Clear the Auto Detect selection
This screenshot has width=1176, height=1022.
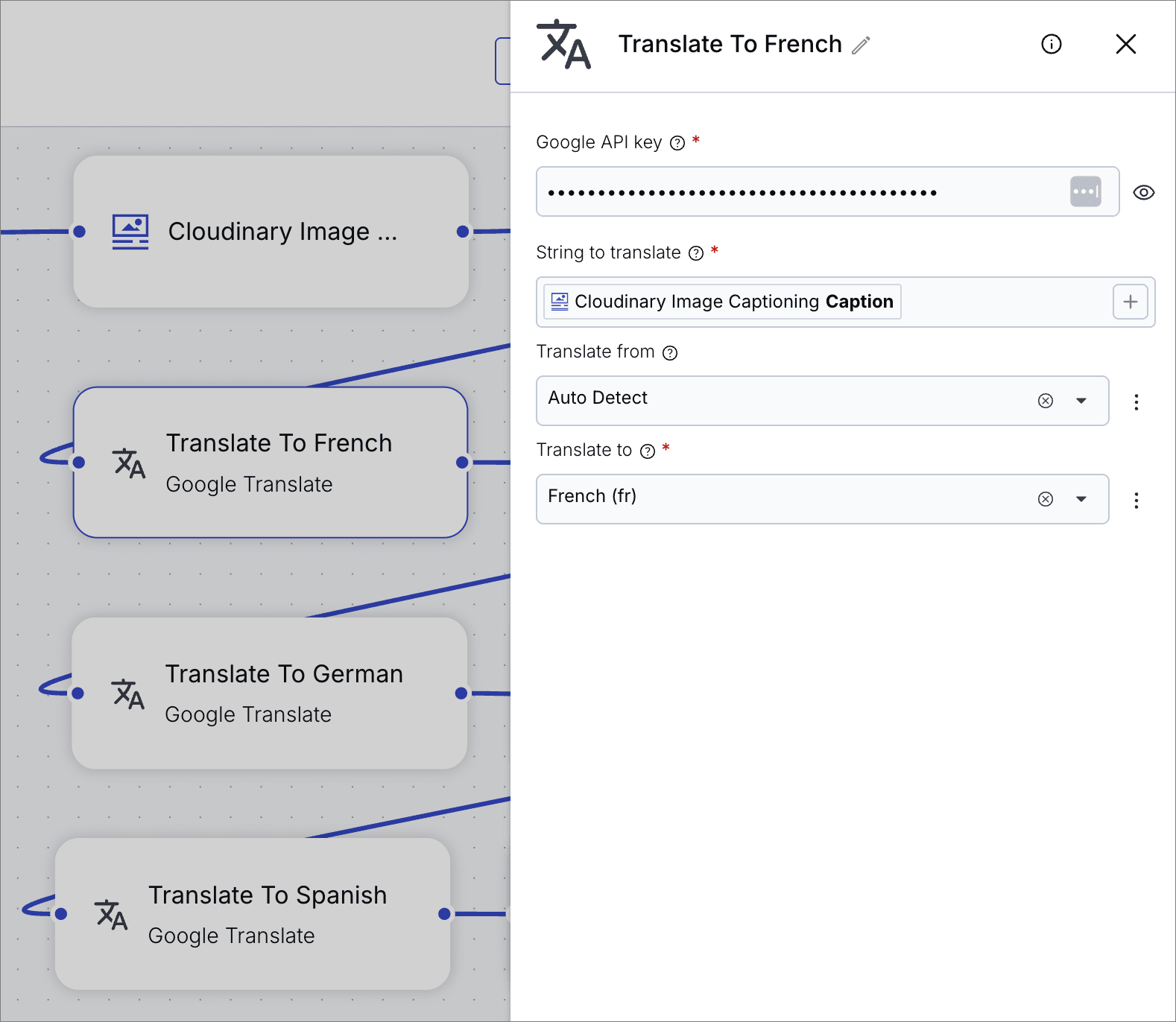[x=1045, y=401]
